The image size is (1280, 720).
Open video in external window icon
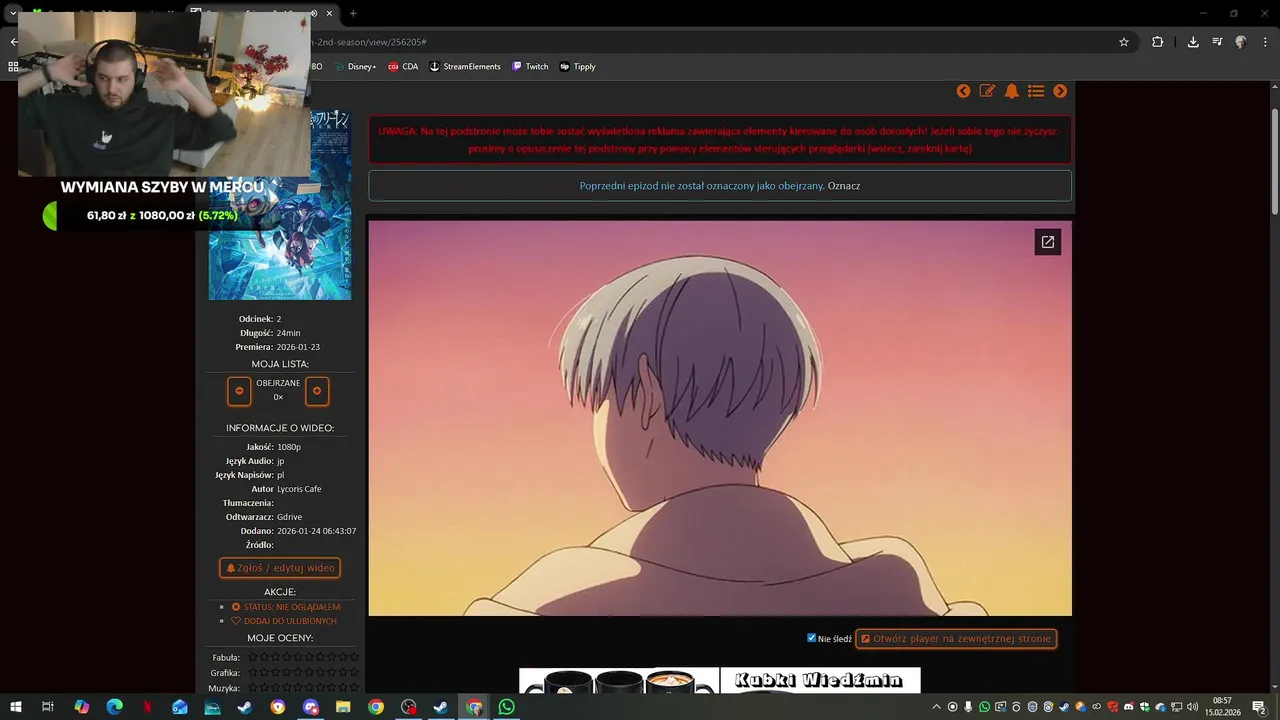[1047, 242]
